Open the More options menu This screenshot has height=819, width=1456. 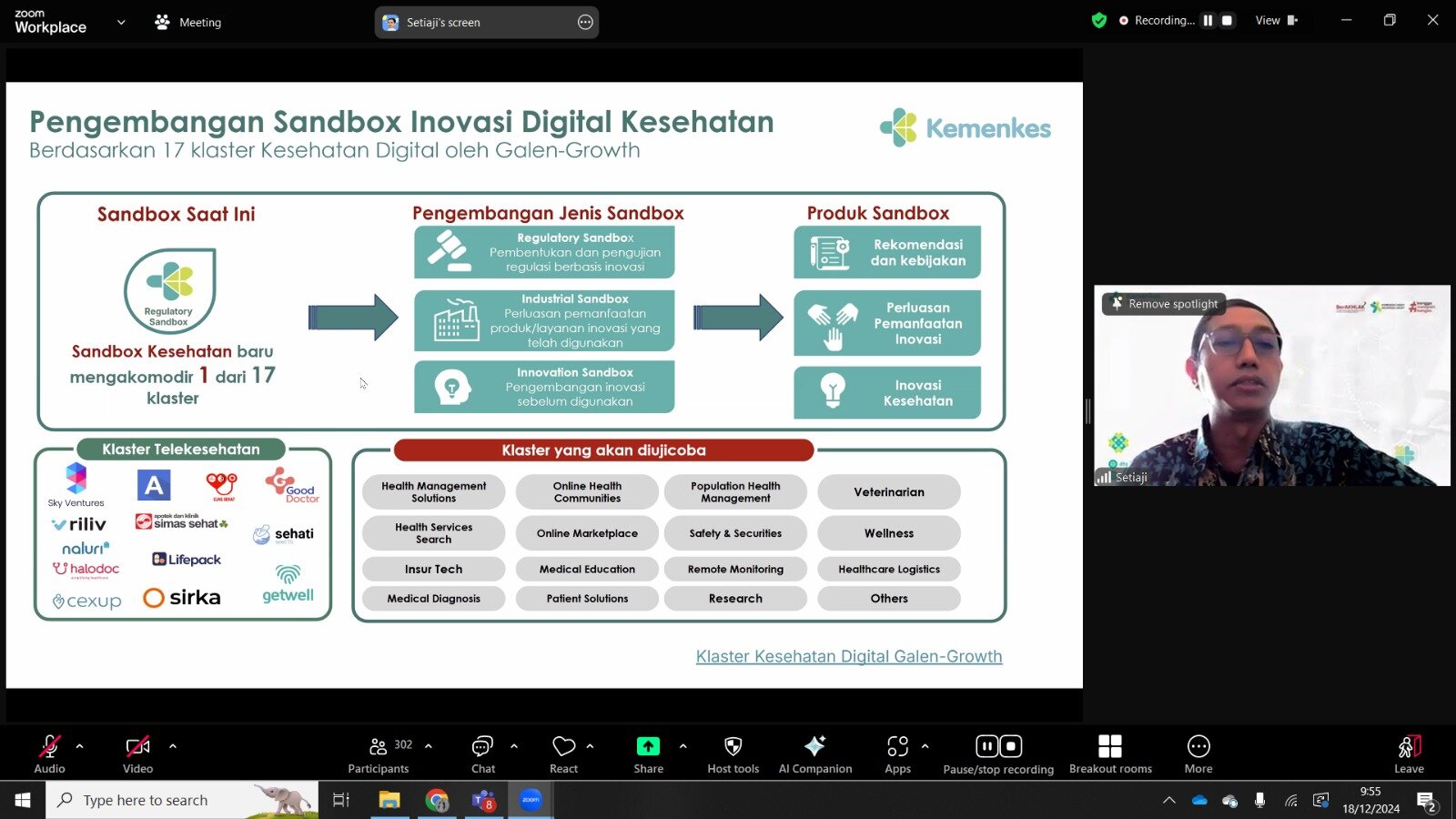coord(1198,754)
